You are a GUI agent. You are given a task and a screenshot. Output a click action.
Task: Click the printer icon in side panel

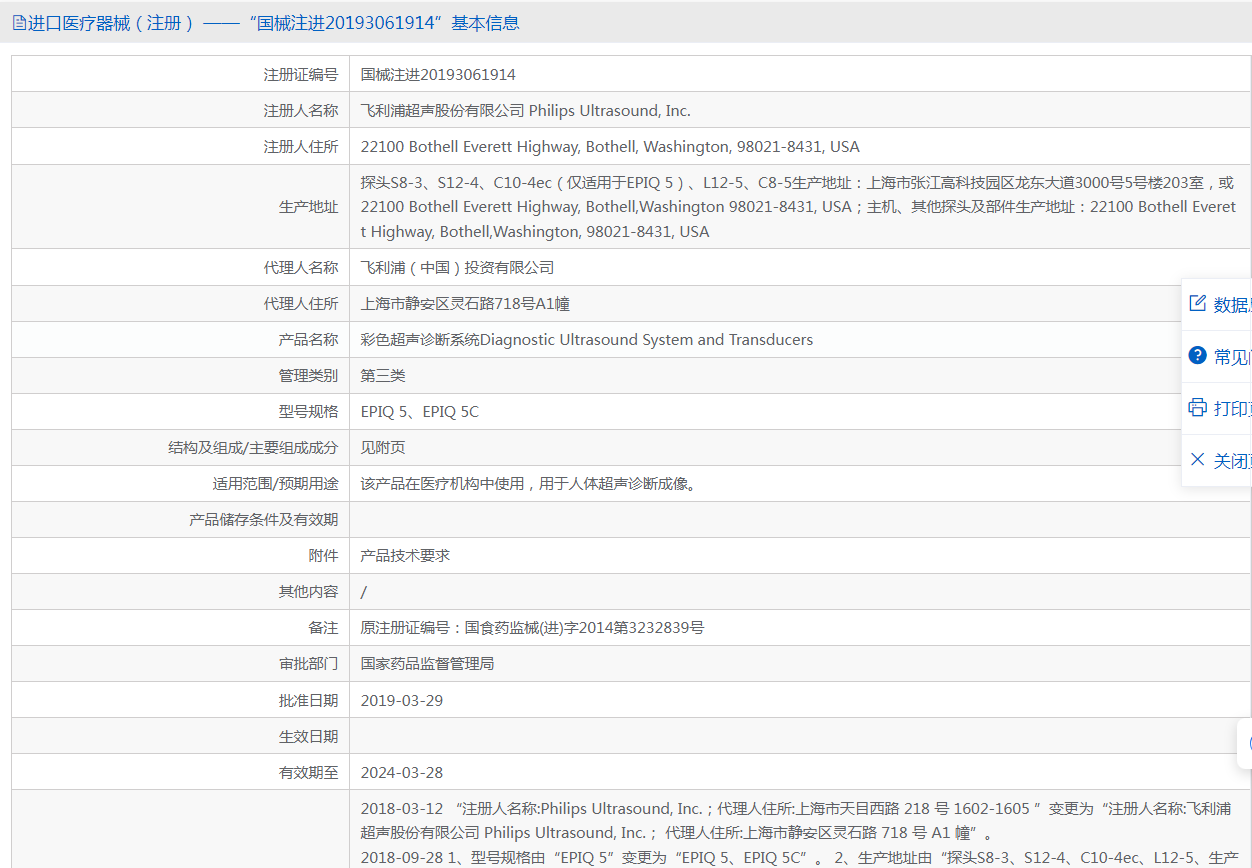tap(1197, 407)
